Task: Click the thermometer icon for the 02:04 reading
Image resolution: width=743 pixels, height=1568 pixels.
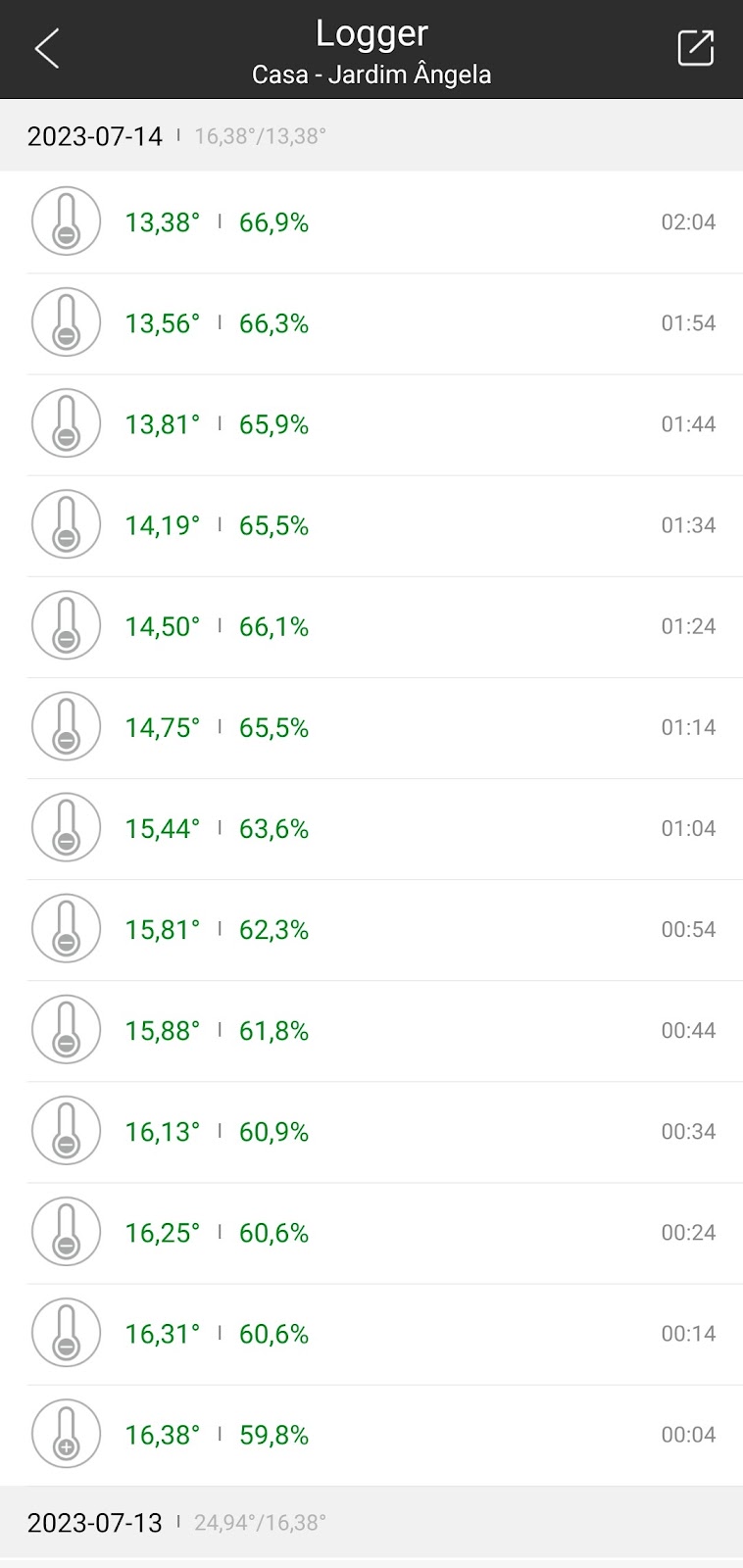Action: coord(67,221)
